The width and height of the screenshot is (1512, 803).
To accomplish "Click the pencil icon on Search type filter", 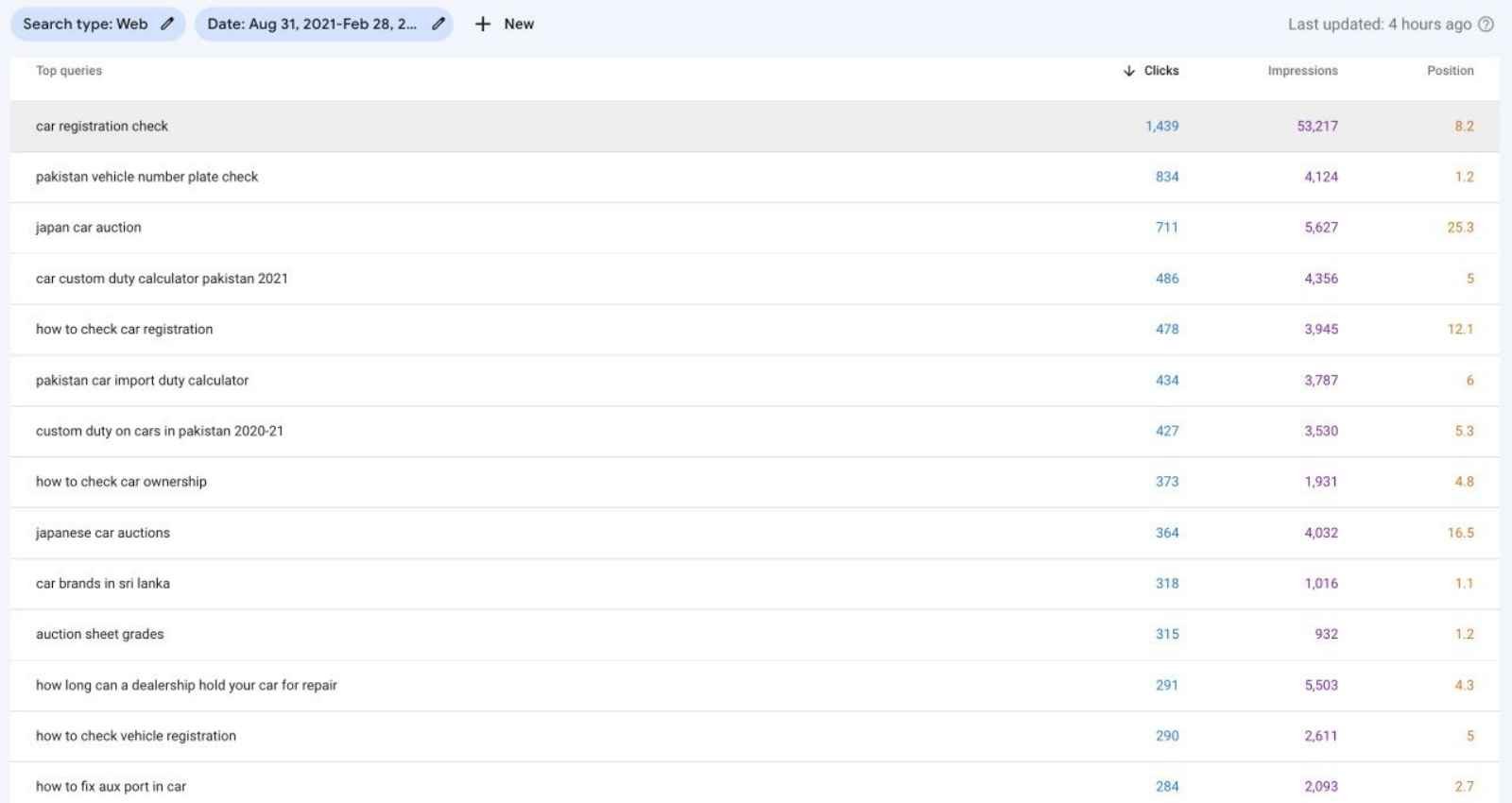I will [167, 25].
